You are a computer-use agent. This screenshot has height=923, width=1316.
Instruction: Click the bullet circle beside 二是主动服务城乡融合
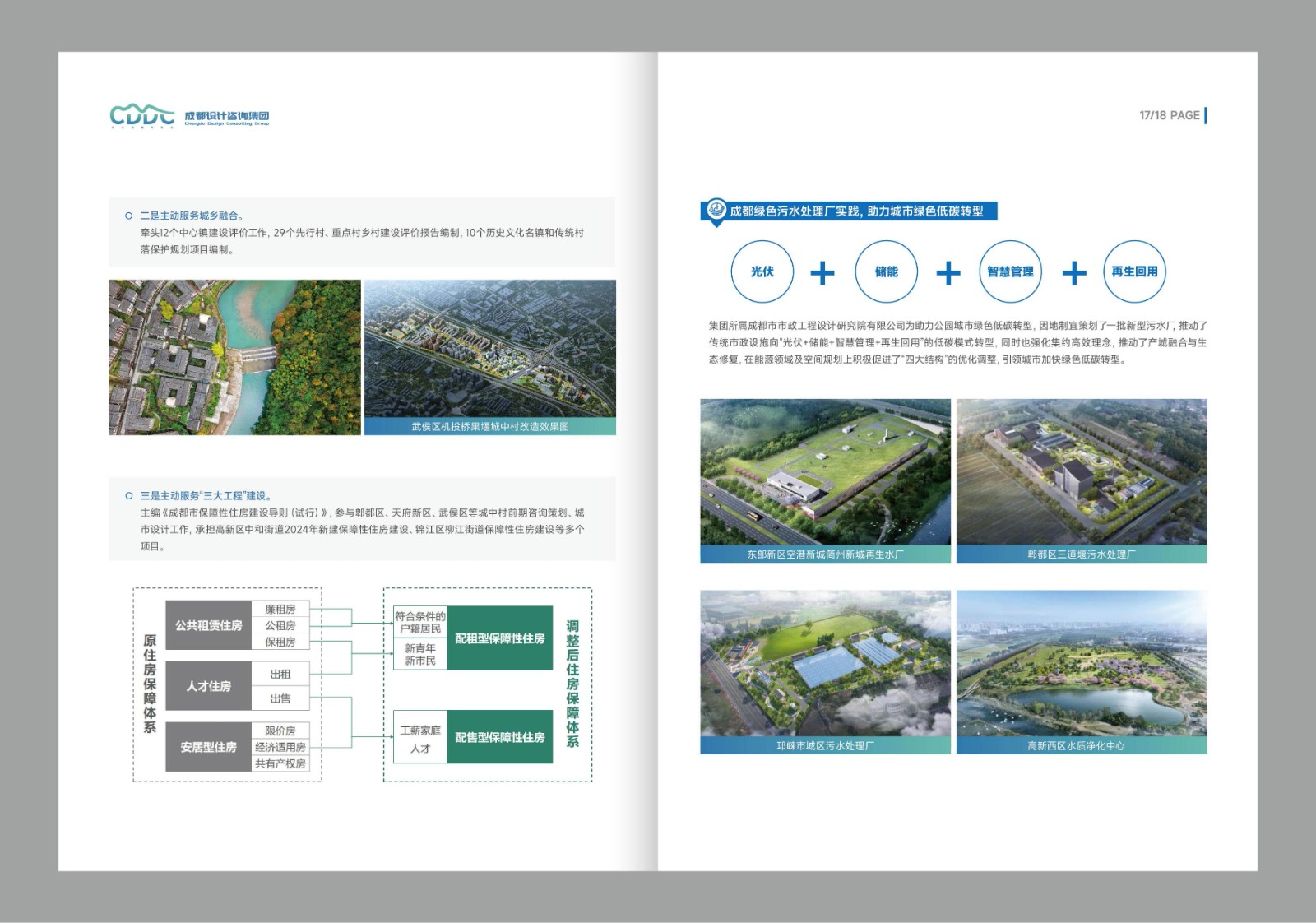pos(128,216)
